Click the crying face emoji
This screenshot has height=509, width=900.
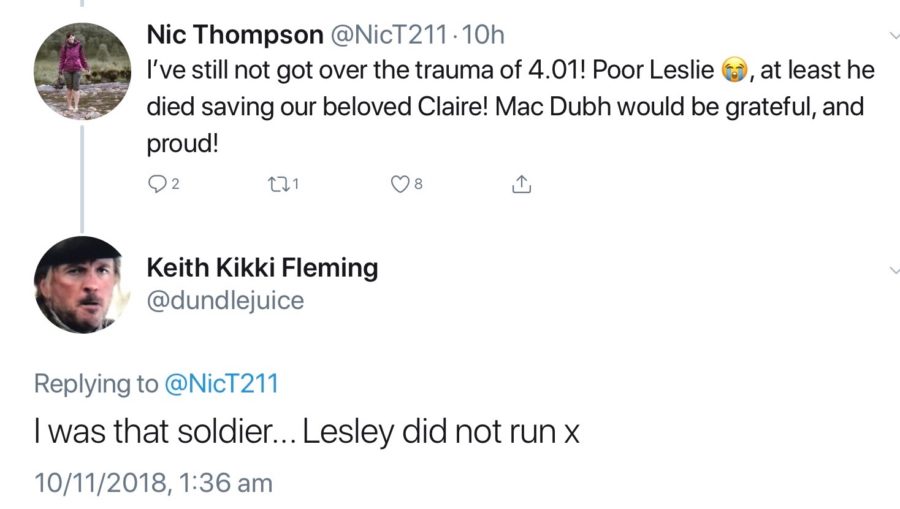[x=732, y=72]
